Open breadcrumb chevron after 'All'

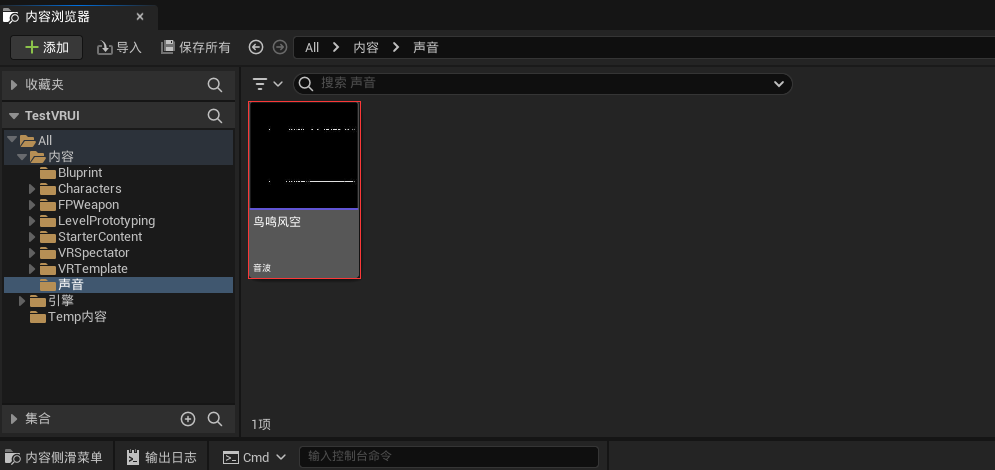pos(336,48)
